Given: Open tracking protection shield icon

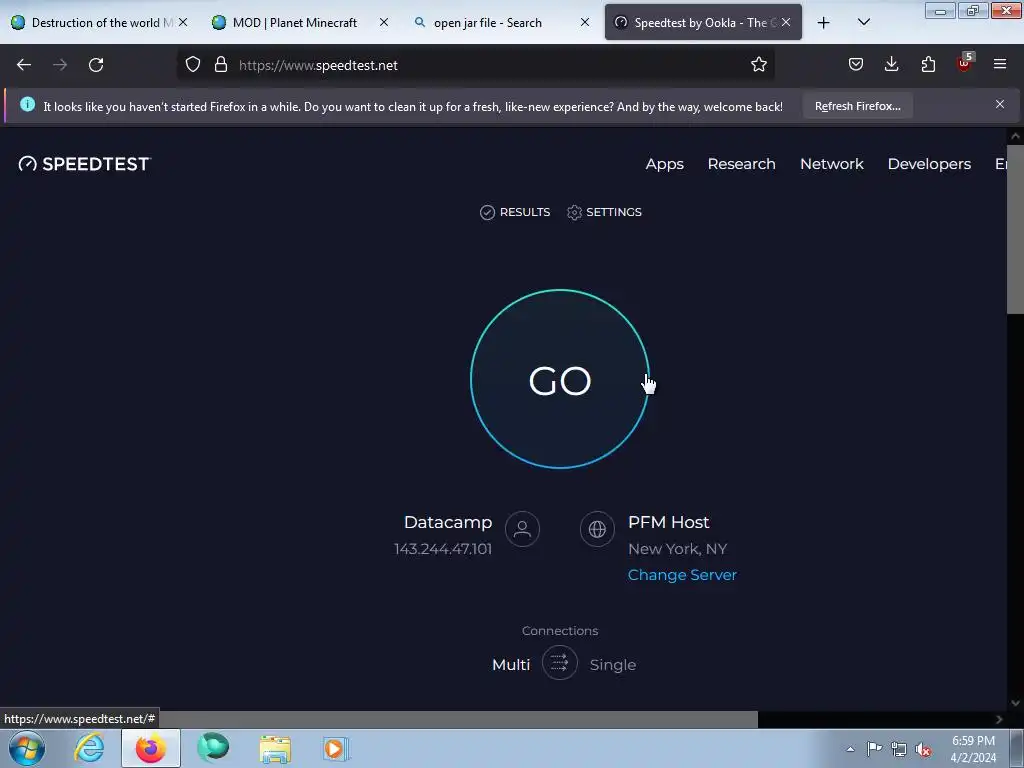Looking at the screenshot, I should point(193,64).
